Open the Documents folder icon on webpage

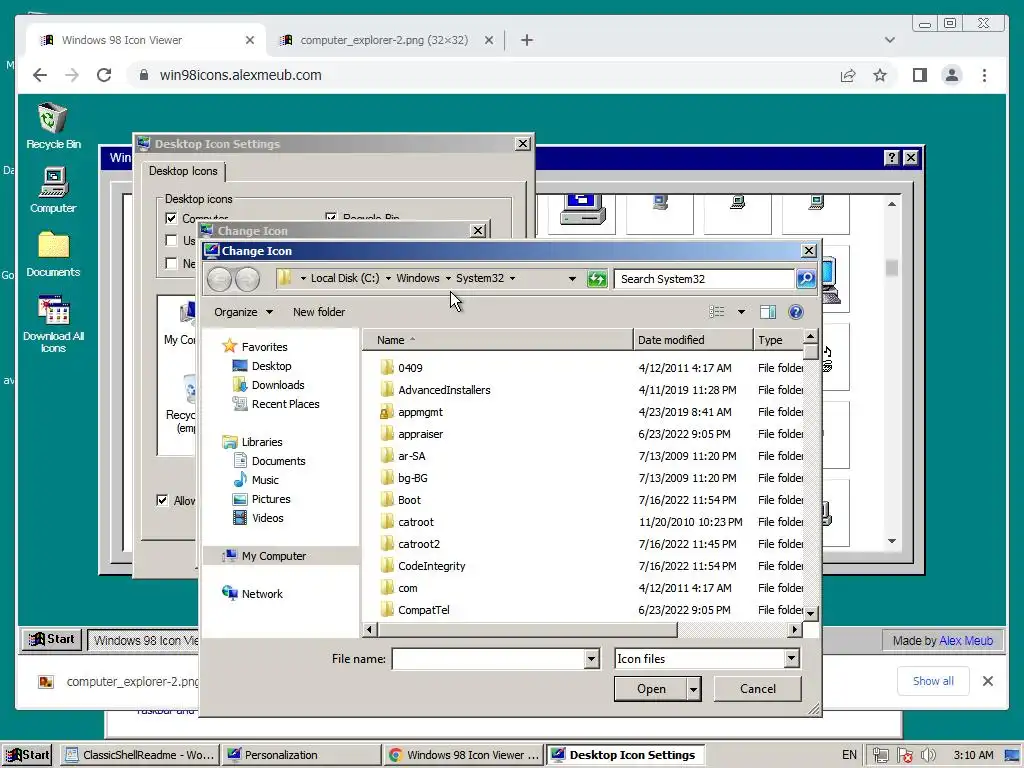click(53, 254)
